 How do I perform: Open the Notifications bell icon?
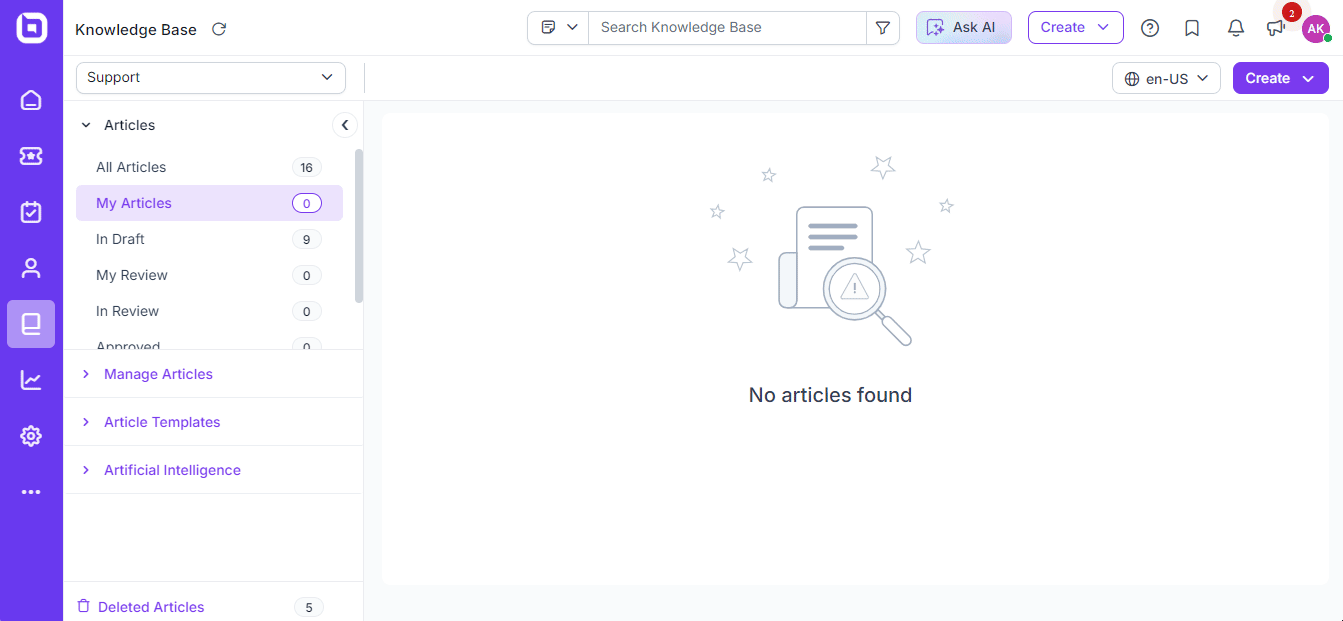pyautogui.click(x=1236, y=28)
